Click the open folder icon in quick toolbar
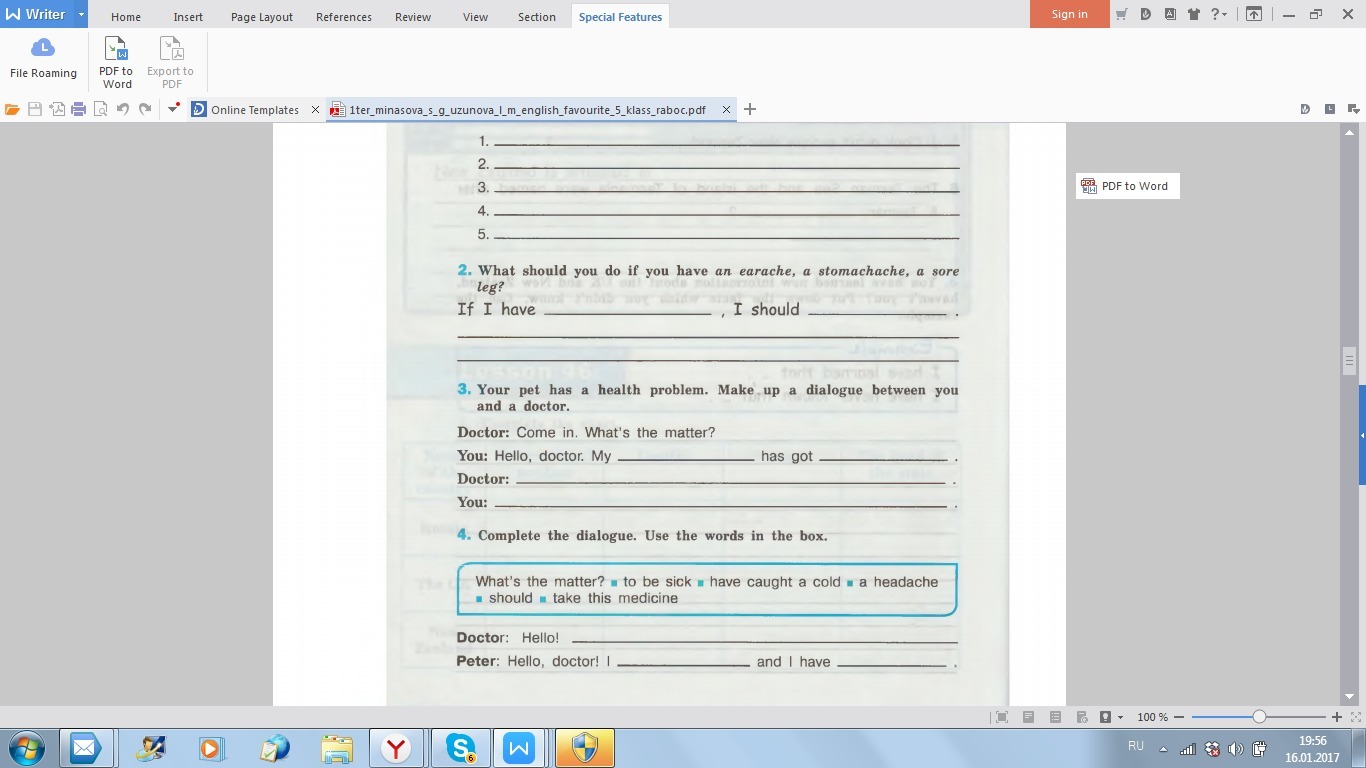Screen dimensions: 1366x768 [12, 110]
